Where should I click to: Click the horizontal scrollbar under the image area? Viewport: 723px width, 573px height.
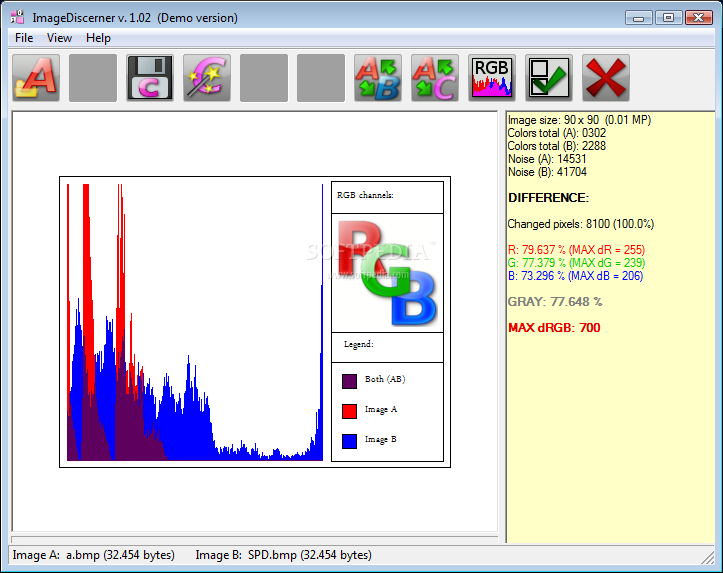[255, 539]
